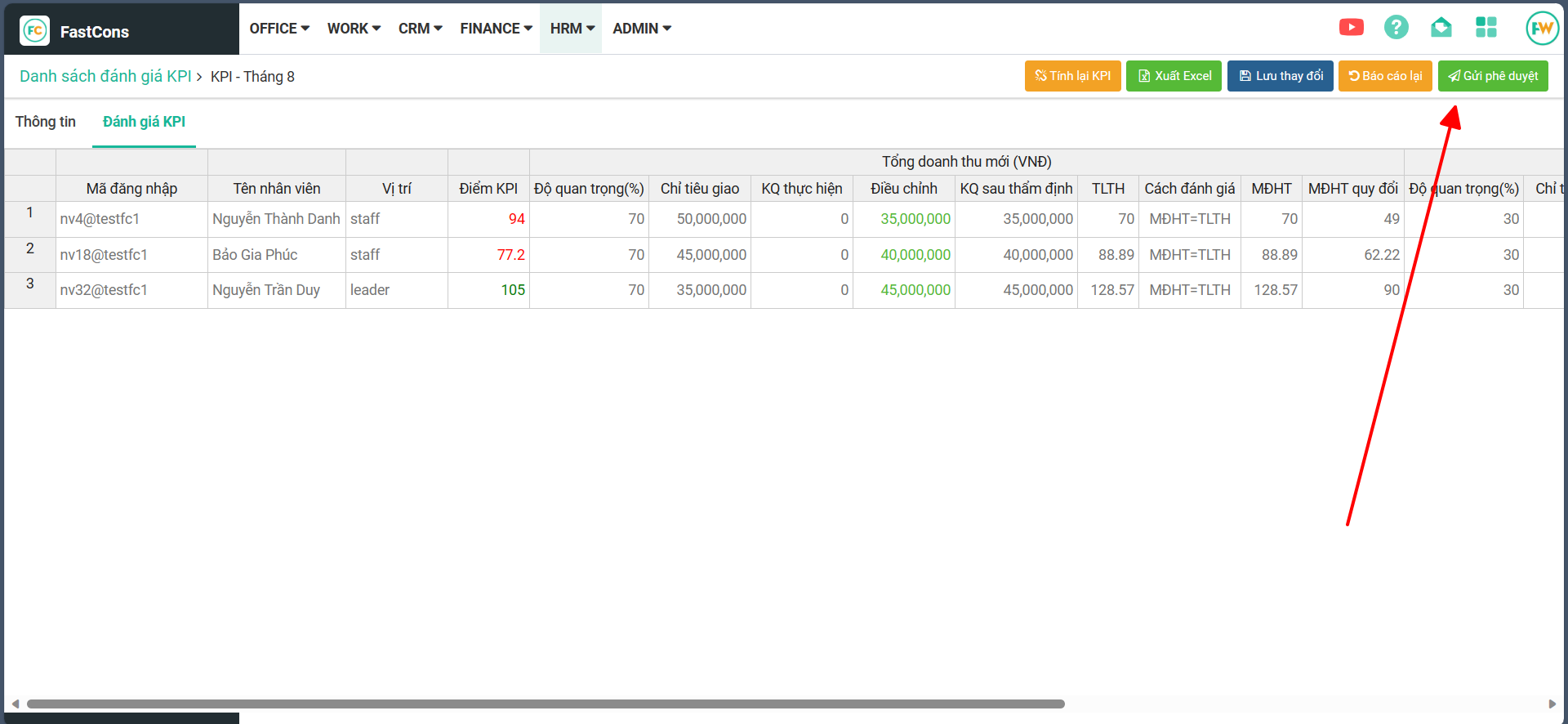1568x724 pixels.
Task: Open the CRM dropdown menu
Action: 420,29
